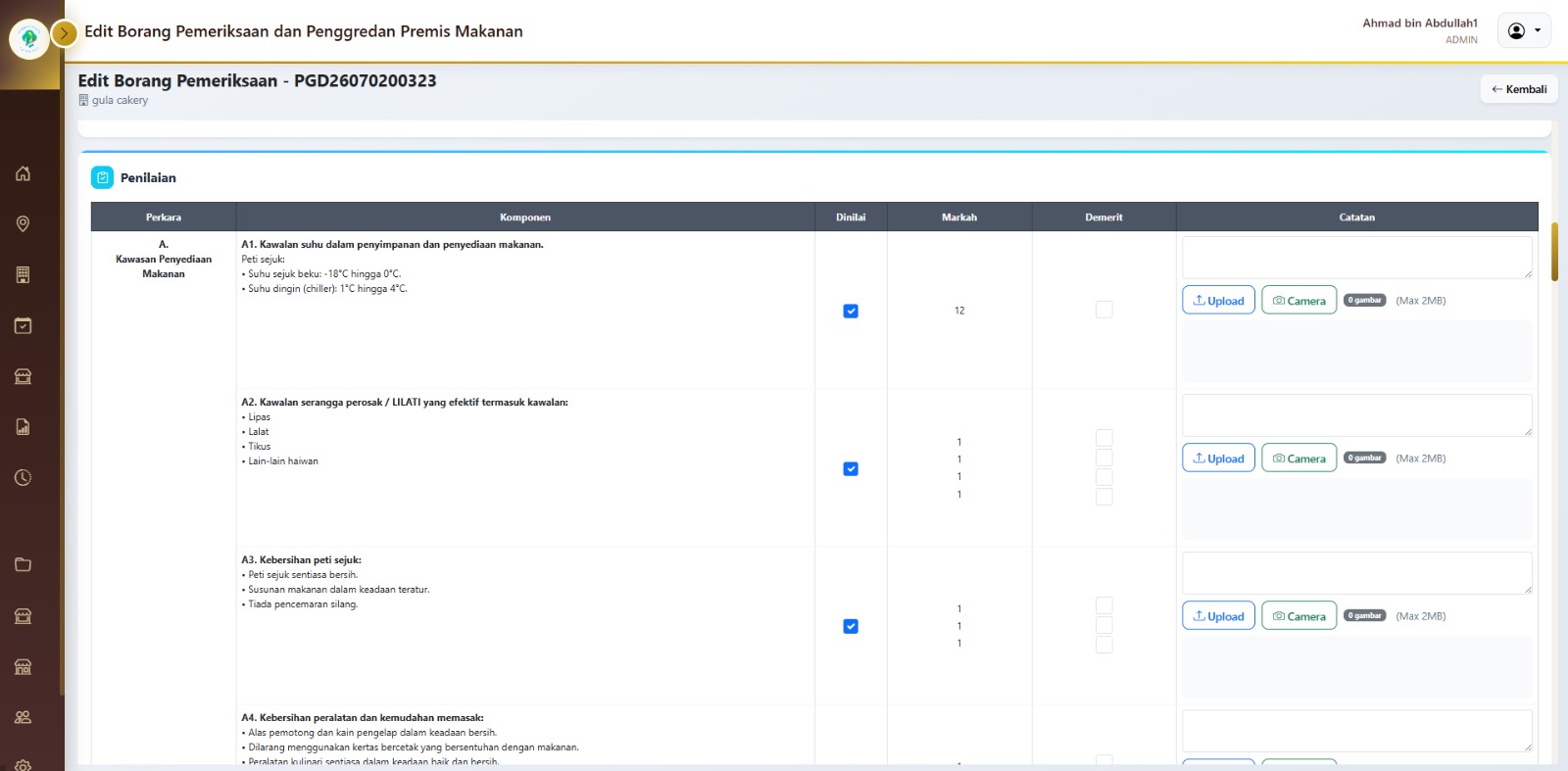Open the Camera button in row A3
The height and width of the screenshot is (771, 1568).
[x=1298, y=615]
